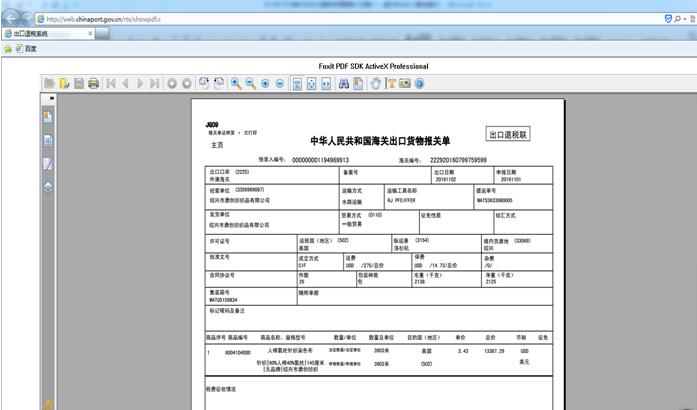Expand the left navigation panel arrow
This screenshot has width=697, height=410.
(51, 98)
